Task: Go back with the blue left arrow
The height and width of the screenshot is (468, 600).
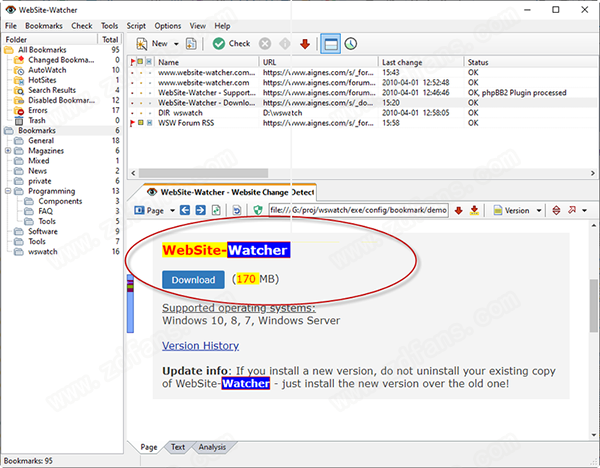Action: [185, 210]
